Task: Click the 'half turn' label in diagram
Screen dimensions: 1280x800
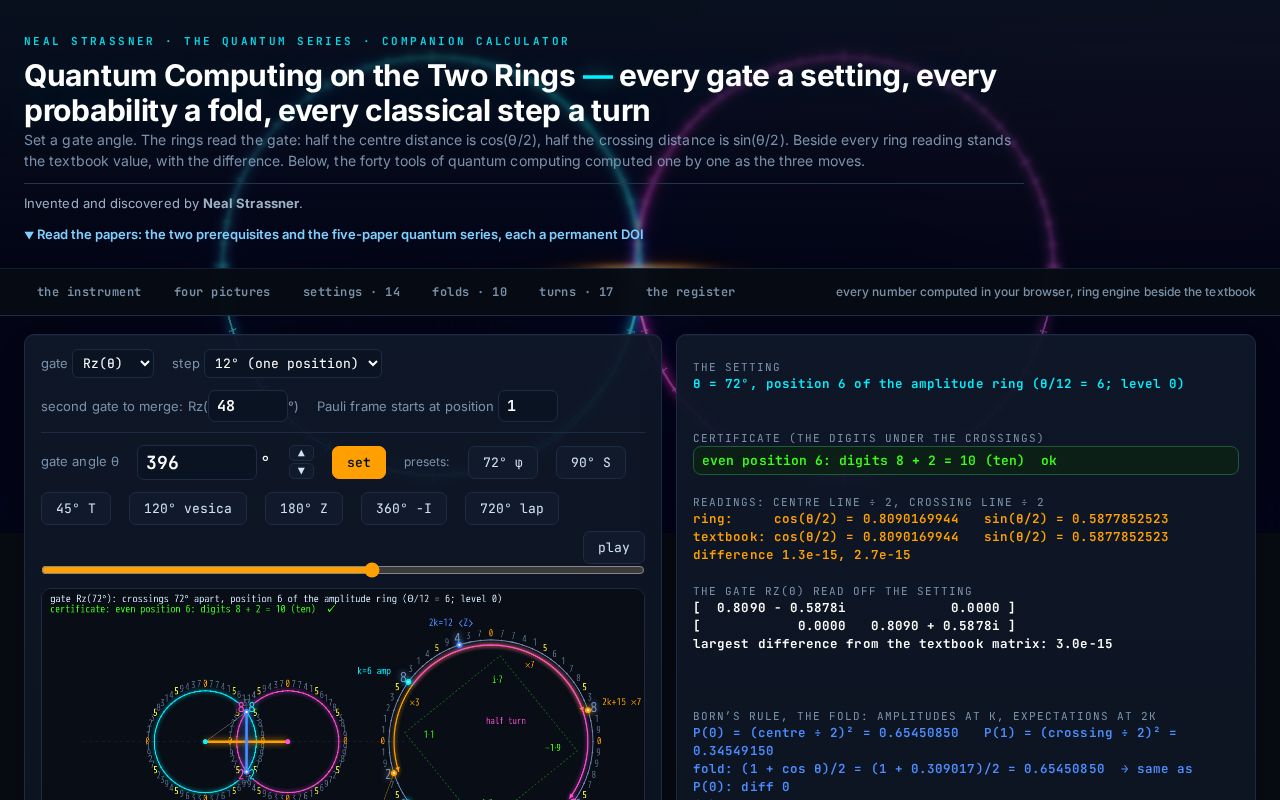Action: coord(506,721)
